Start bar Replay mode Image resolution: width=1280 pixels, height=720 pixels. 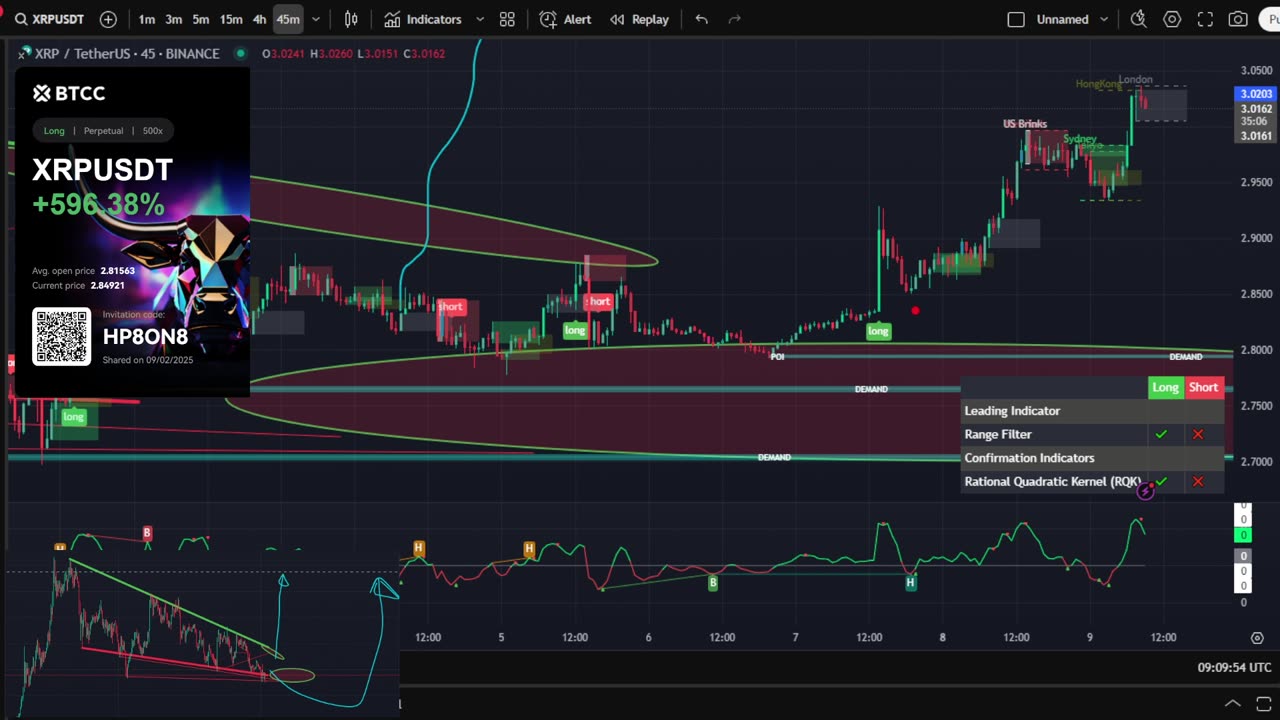[x=639, y=19]
